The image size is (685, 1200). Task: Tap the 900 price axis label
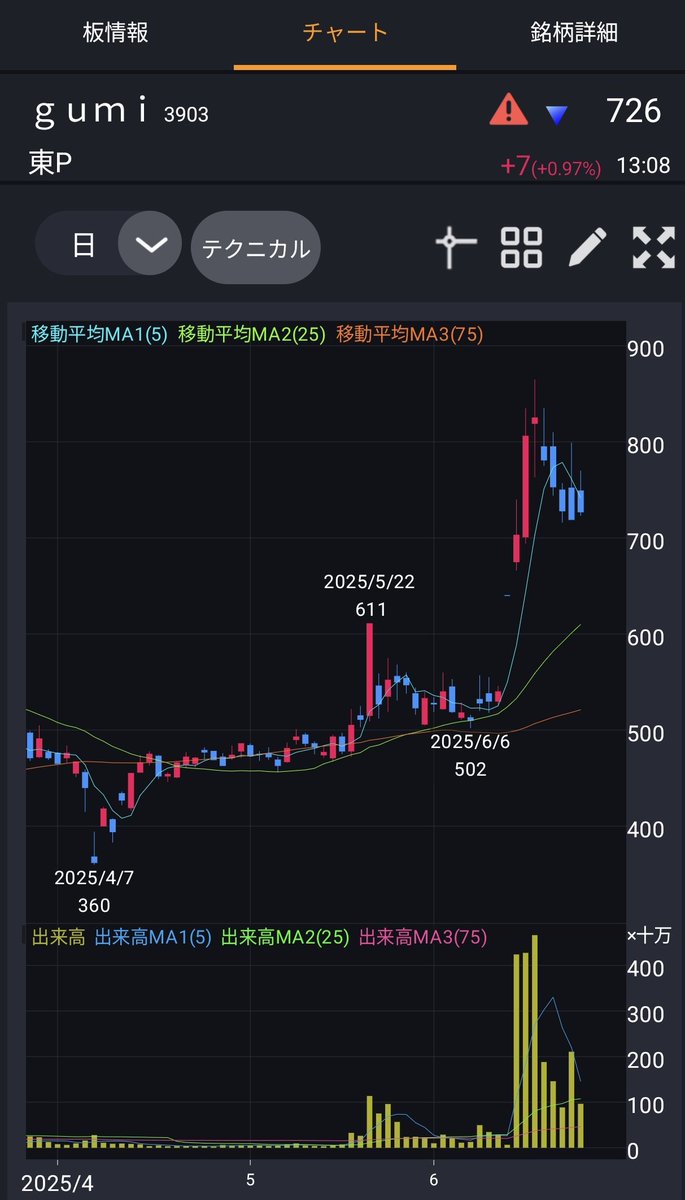644,348
